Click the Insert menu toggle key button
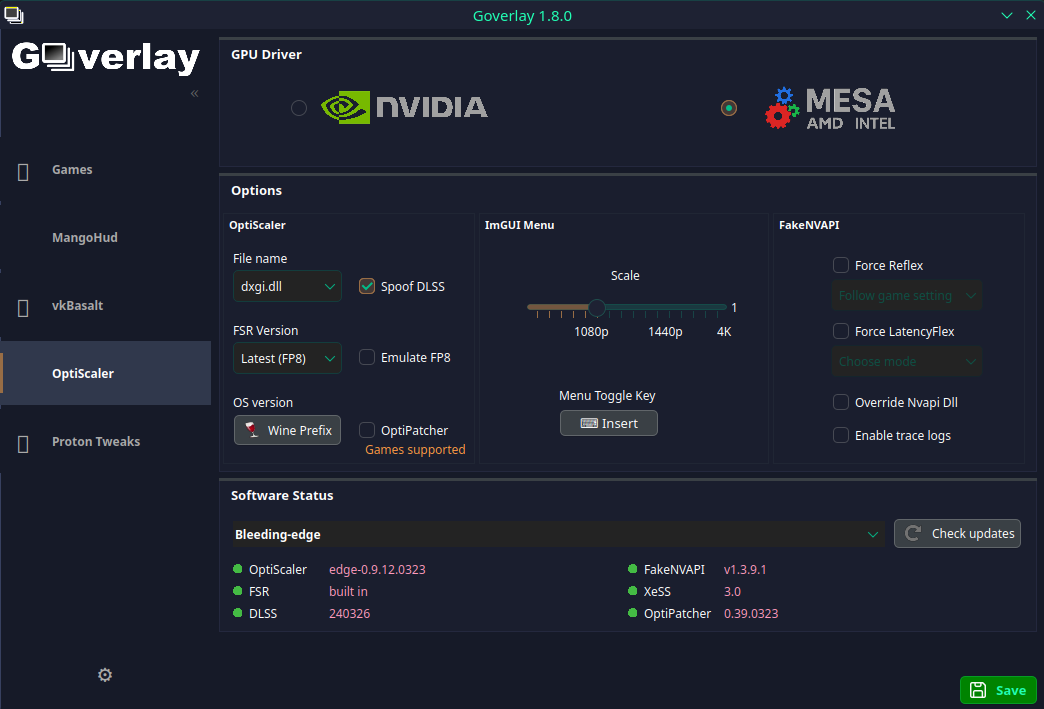The width and height of the screenshot is (1044, 709). tap(609, 423)
